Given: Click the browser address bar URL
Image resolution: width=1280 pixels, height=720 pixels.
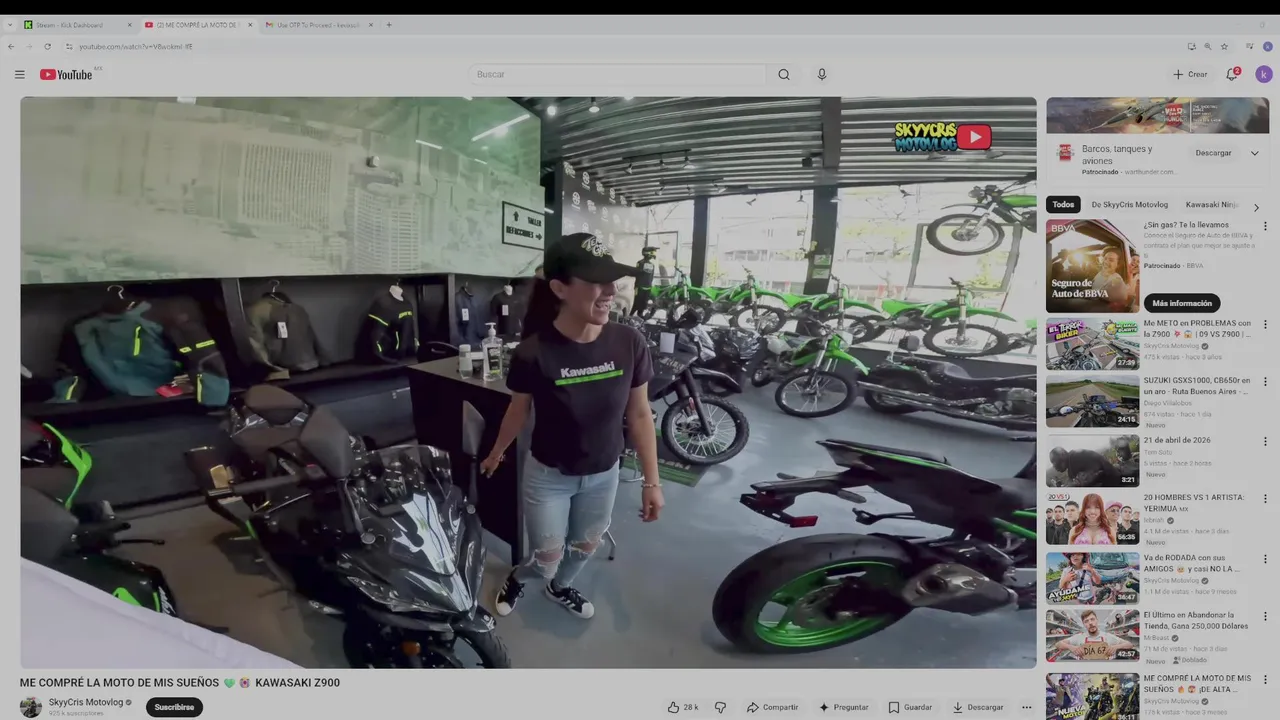Looking at the screenshot, I should (x=136, y=46).
